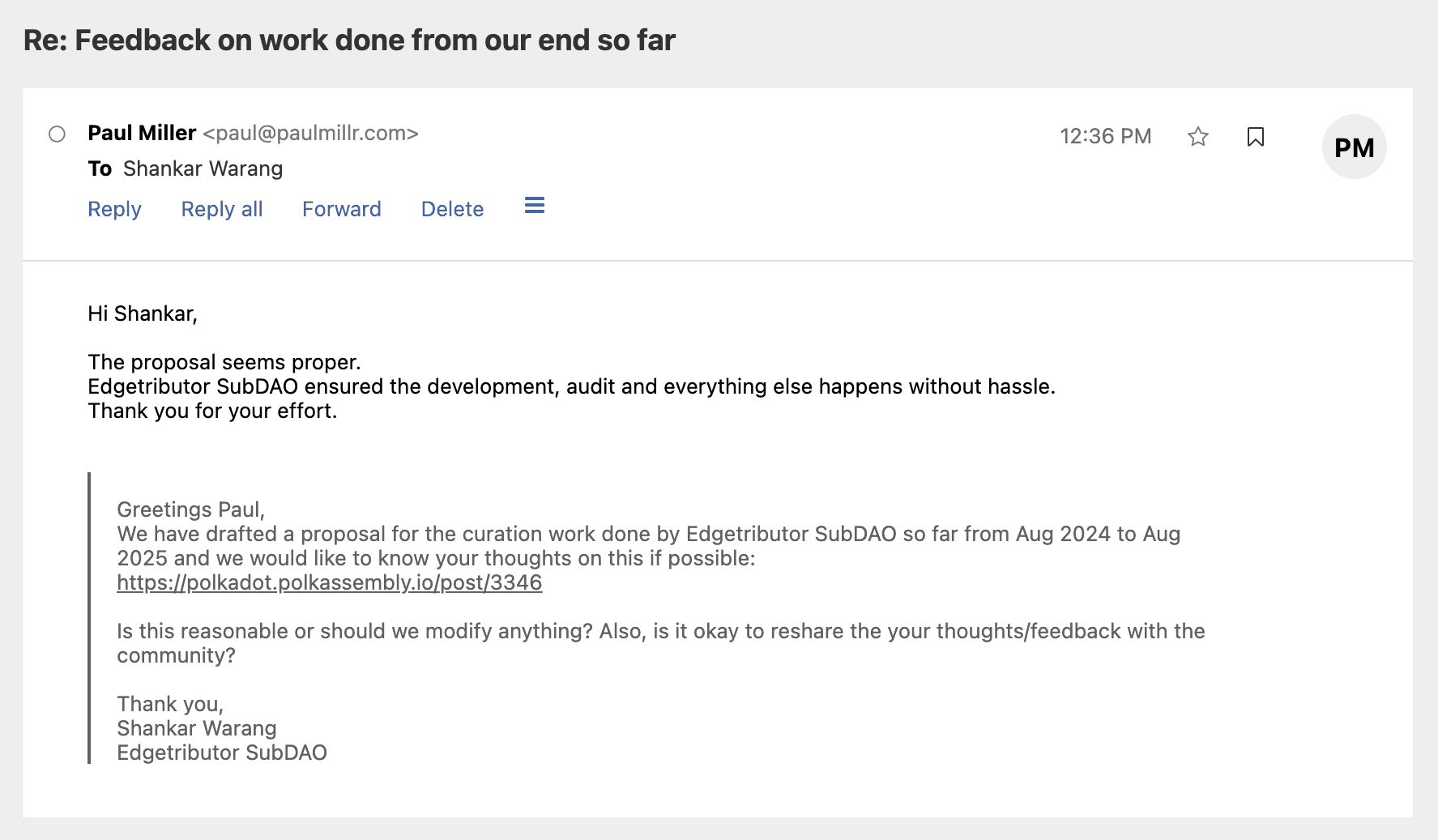Screen dimensions: 1438x840
Task: Click Reply to respond to Paul
Action: pos(114,209)
